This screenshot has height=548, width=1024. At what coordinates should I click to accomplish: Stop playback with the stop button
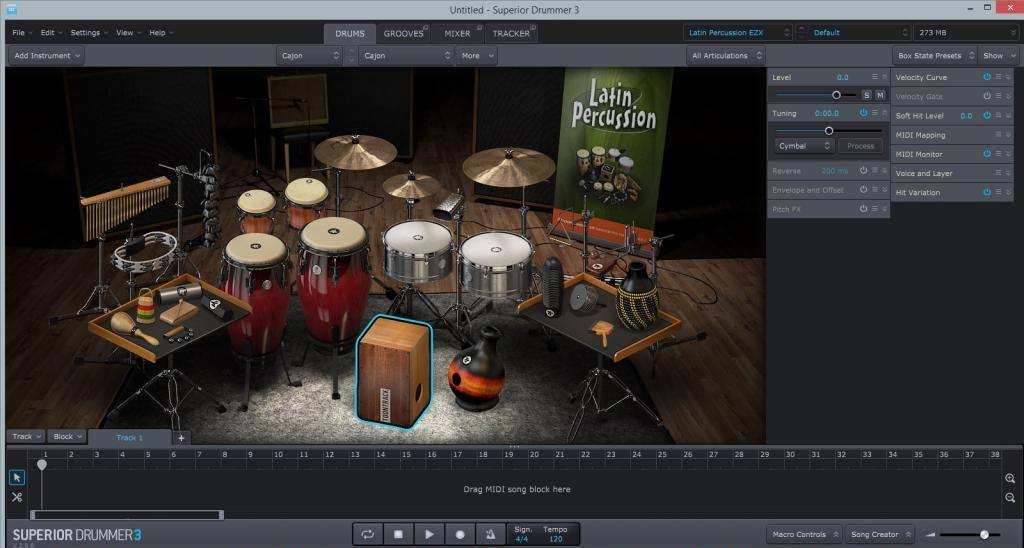[x=398, y=534]
